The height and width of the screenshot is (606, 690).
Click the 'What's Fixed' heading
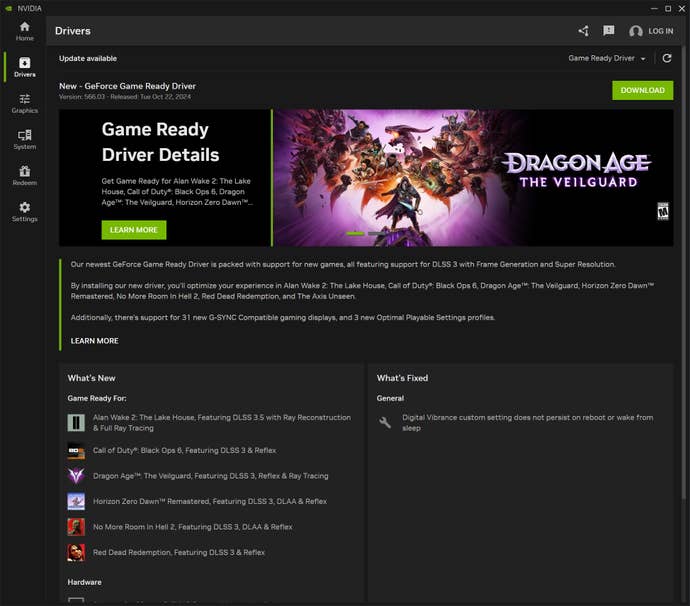[402, 378]
